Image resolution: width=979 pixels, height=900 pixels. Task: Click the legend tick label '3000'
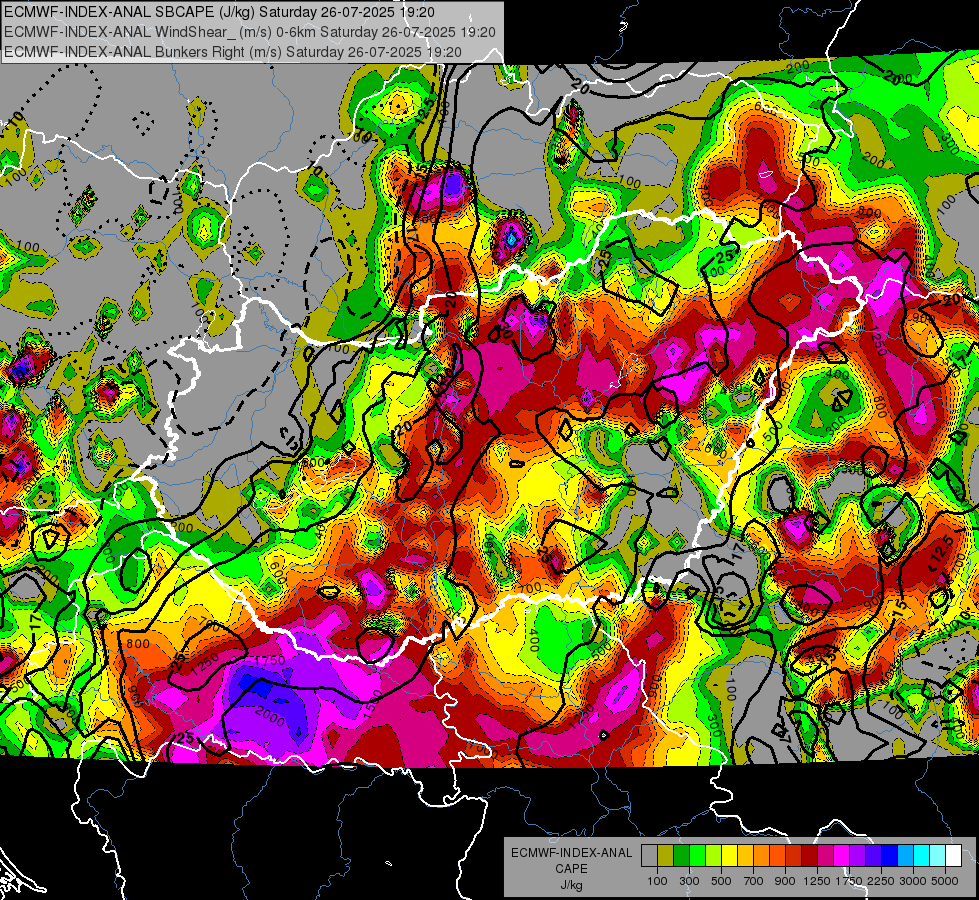(x=913, y=881)
